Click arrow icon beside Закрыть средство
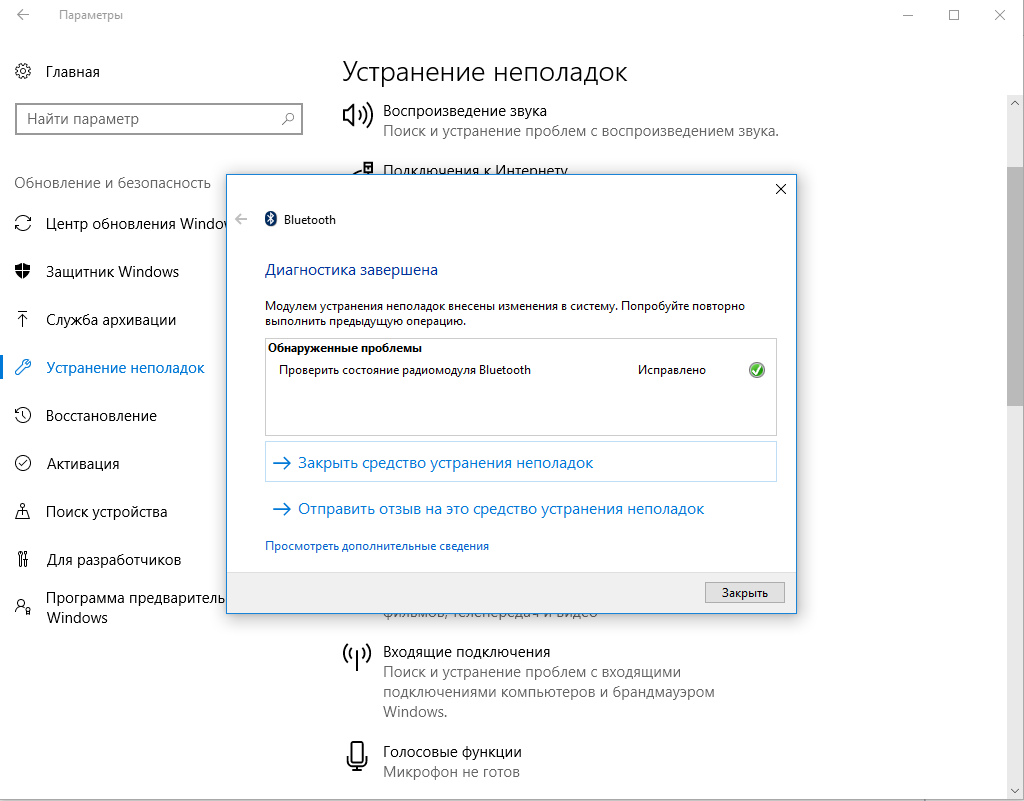This screenshot has height=801, width=1024. point(281,463)
